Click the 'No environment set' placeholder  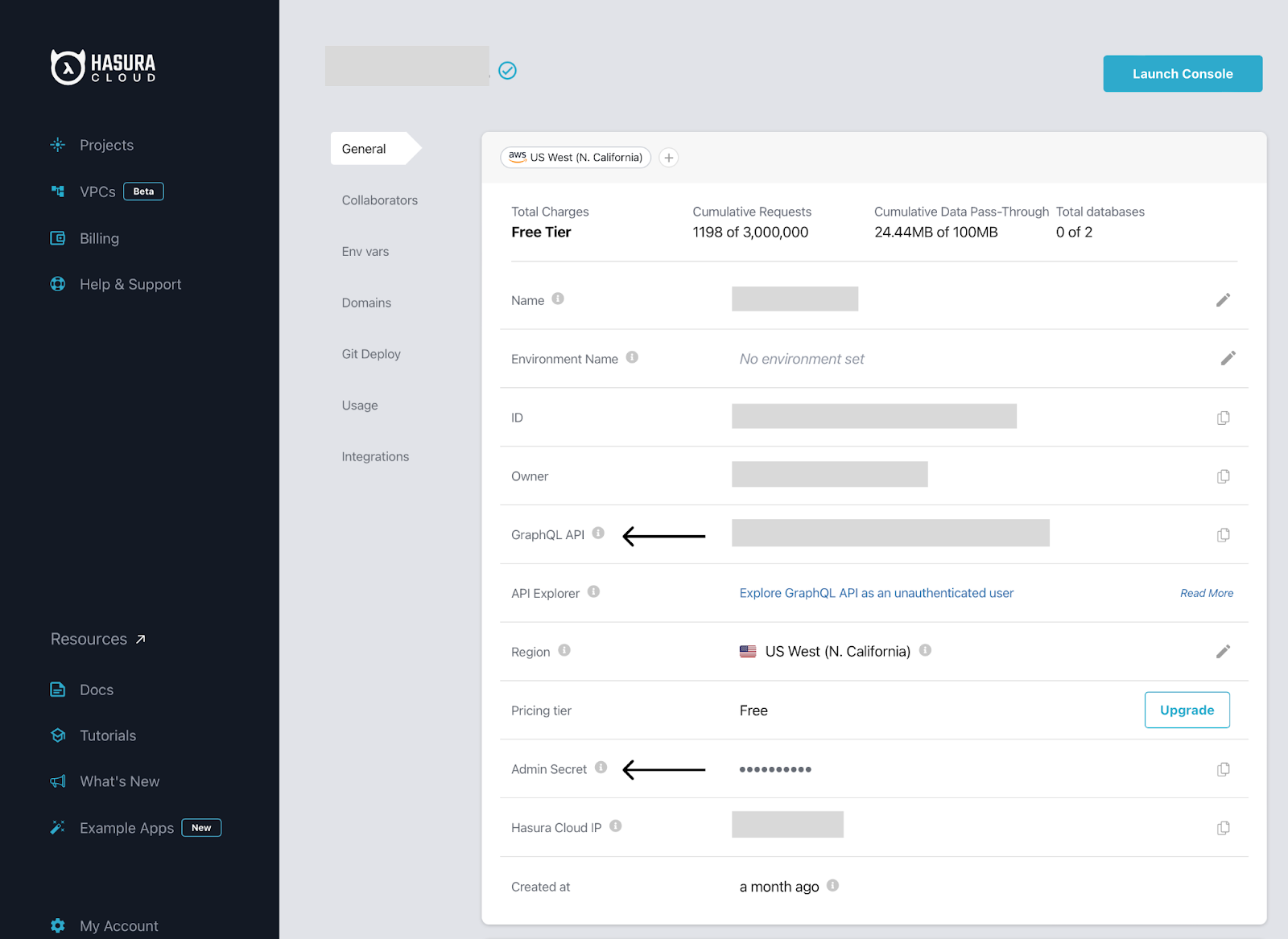(802, 359)
